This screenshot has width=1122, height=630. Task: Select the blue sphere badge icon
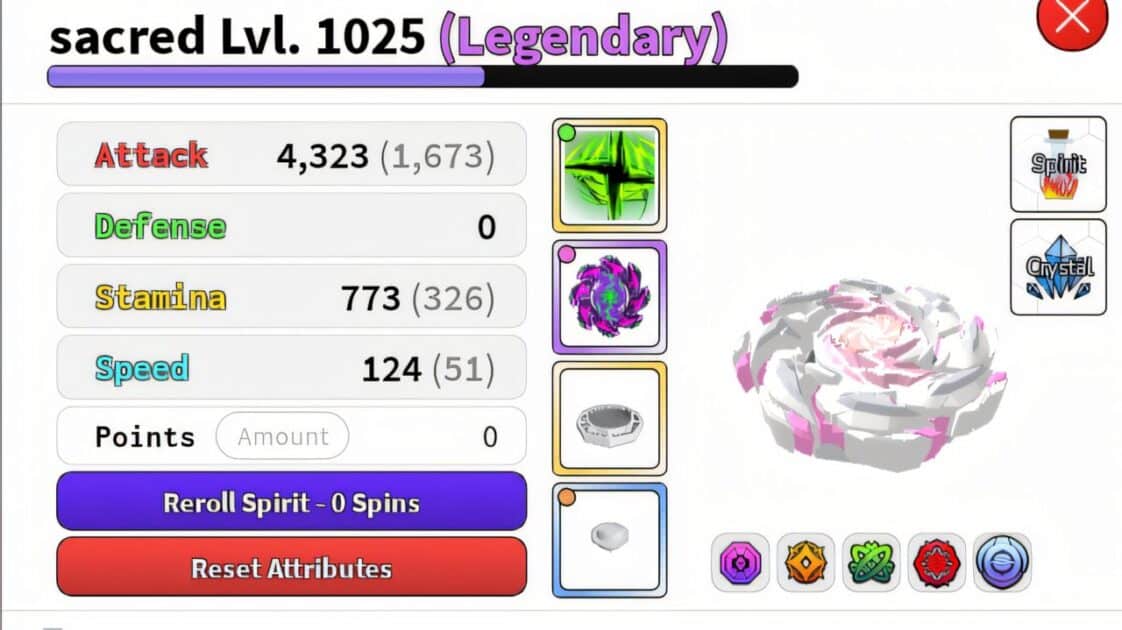pyautogui.click(x=1003, y=563)
